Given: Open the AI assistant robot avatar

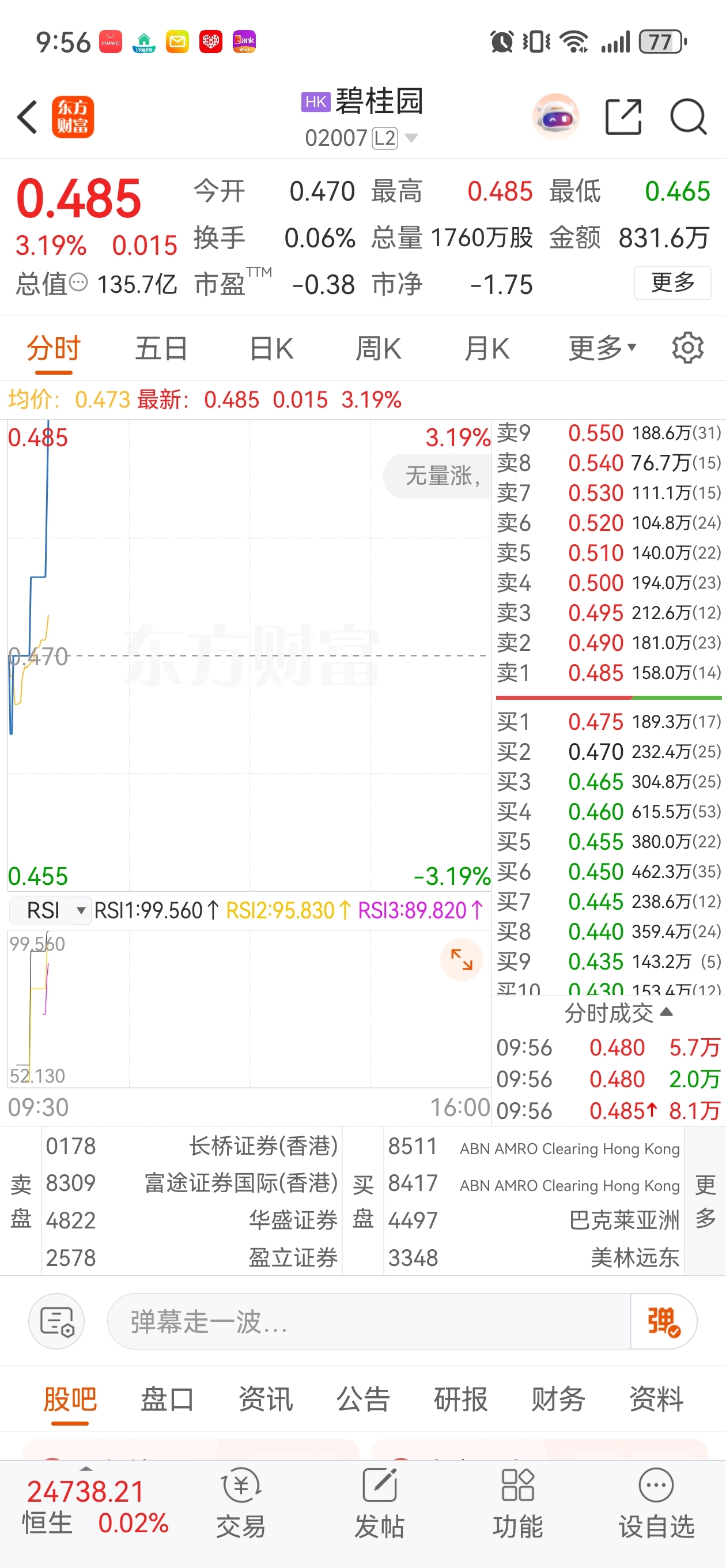Looking at the screenshot, I should (x=555, y=116).
